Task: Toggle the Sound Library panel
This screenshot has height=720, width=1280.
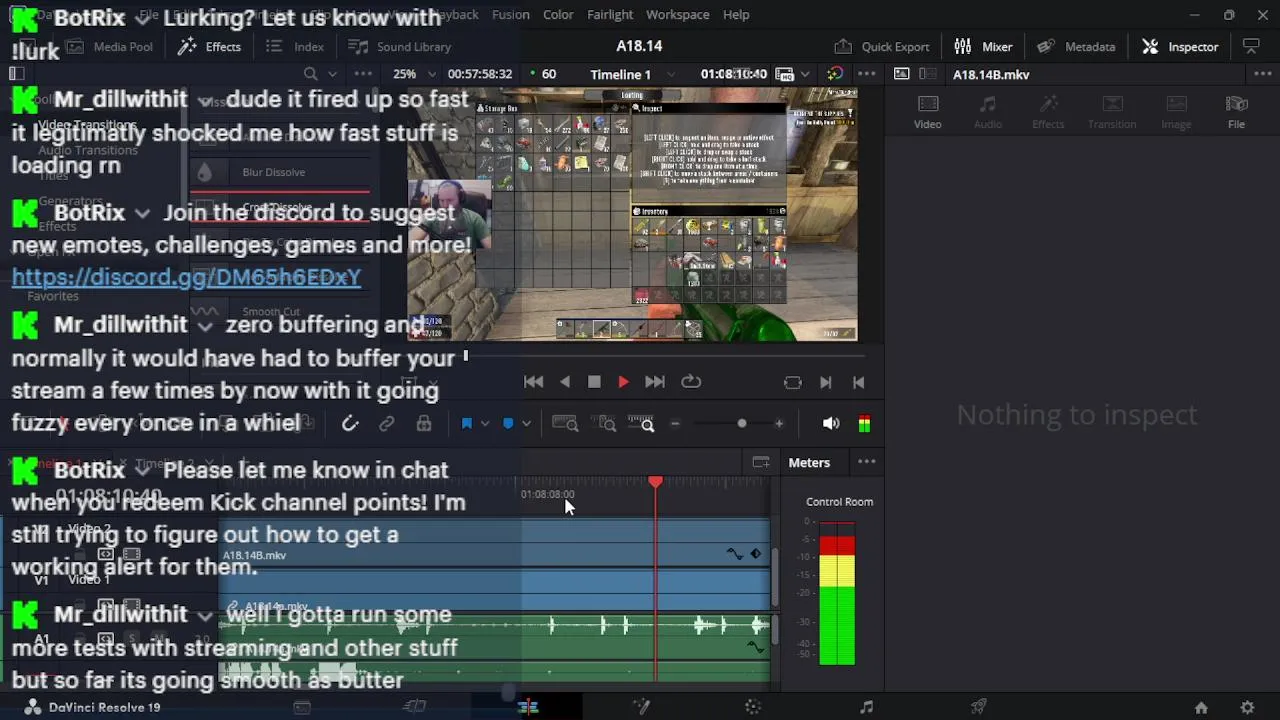Action: pos(400,46)
